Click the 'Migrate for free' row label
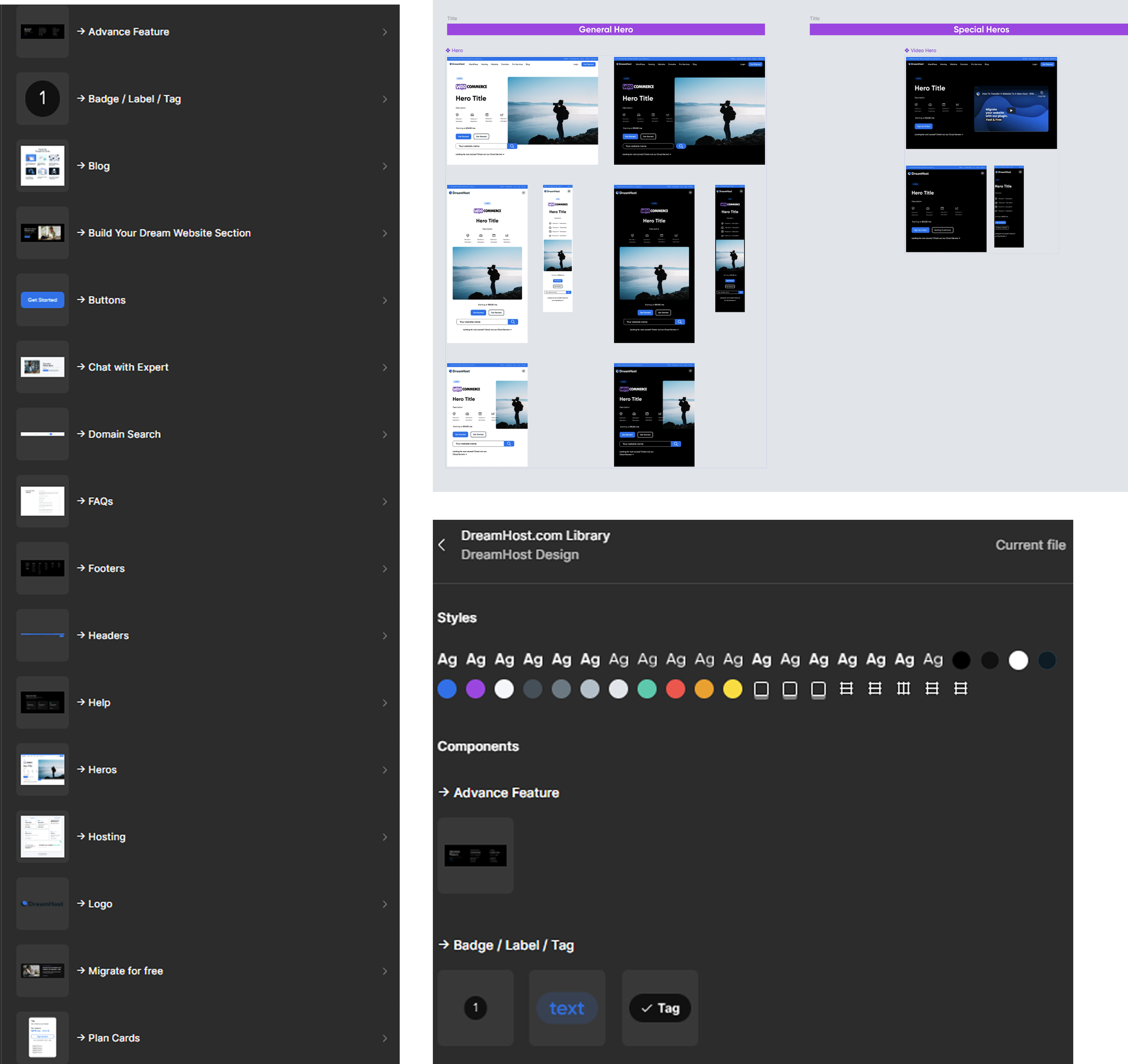 pos(126,971)
